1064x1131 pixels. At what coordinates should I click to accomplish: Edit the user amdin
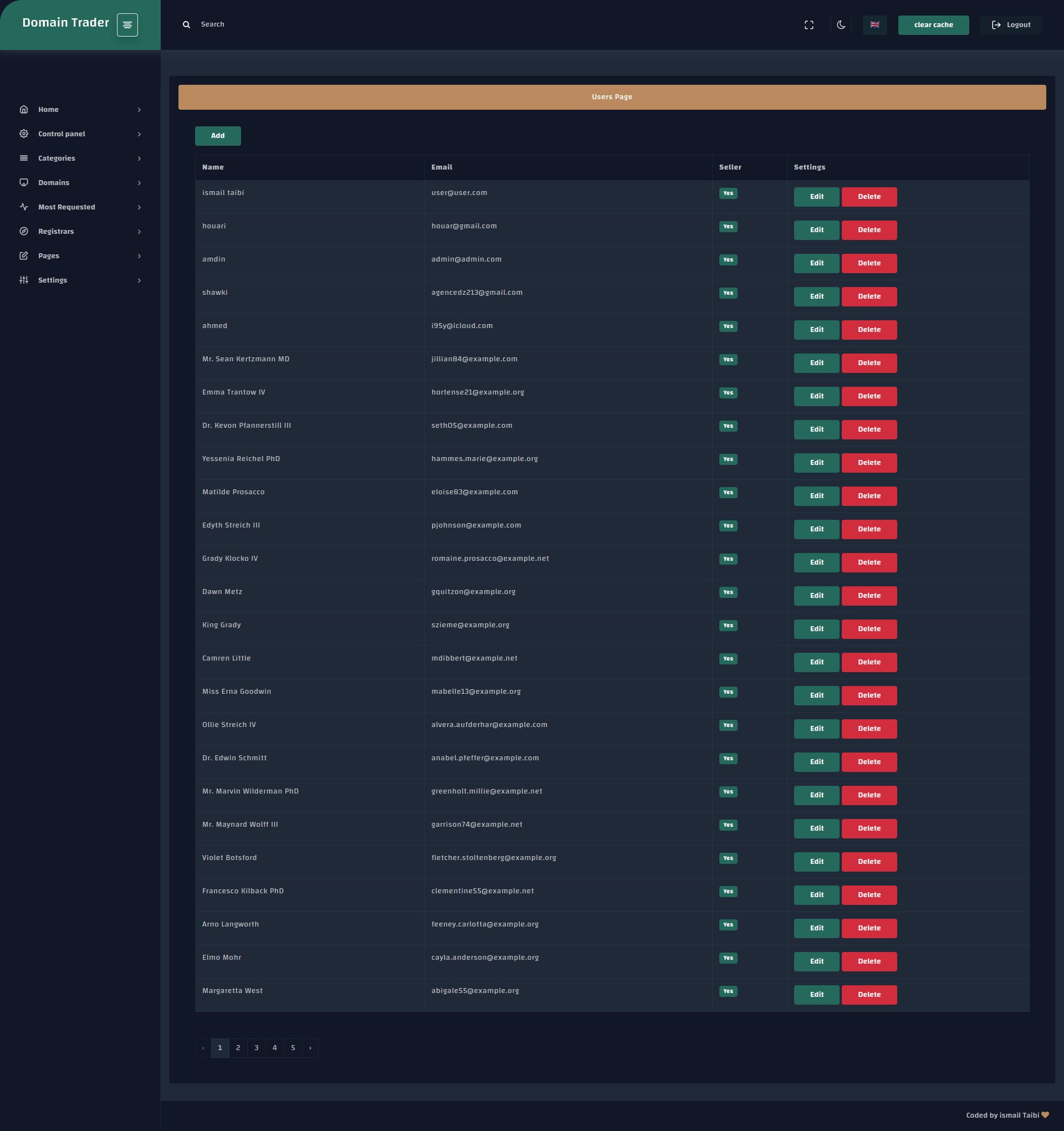pyautogui.click(x=816, y=263)
